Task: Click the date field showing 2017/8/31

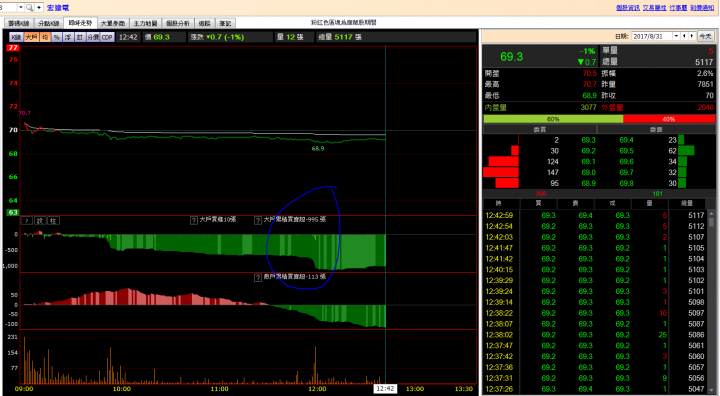Action: [x=652, y=36]
